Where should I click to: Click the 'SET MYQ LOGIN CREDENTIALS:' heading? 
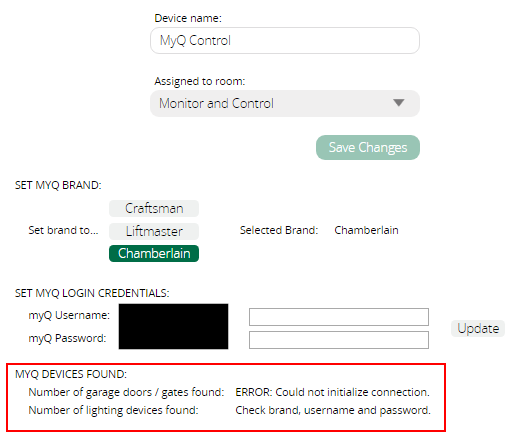point(92,293)
